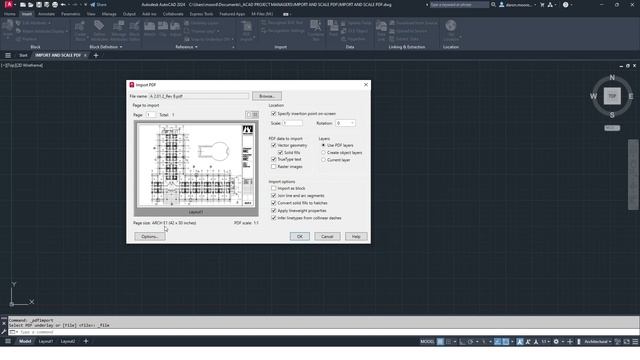Toggle TrueType text checkbox

pyautogui.click(x=274, y=159)
